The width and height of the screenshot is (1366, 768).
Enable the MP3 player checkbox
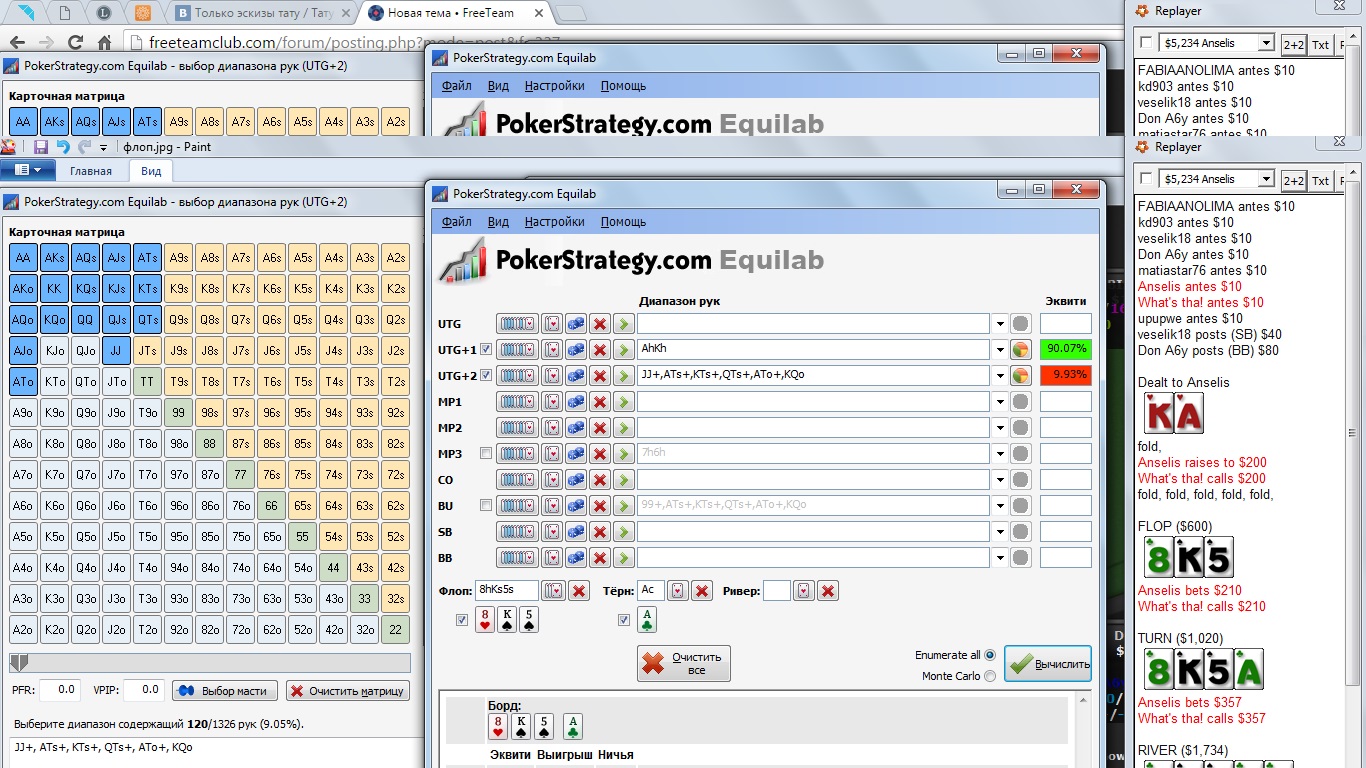coord(486,454)
